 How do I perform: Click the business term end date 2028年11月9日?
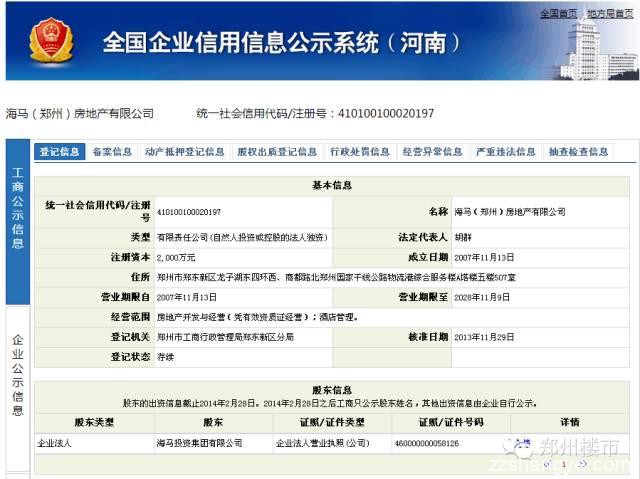click(482, 297)
